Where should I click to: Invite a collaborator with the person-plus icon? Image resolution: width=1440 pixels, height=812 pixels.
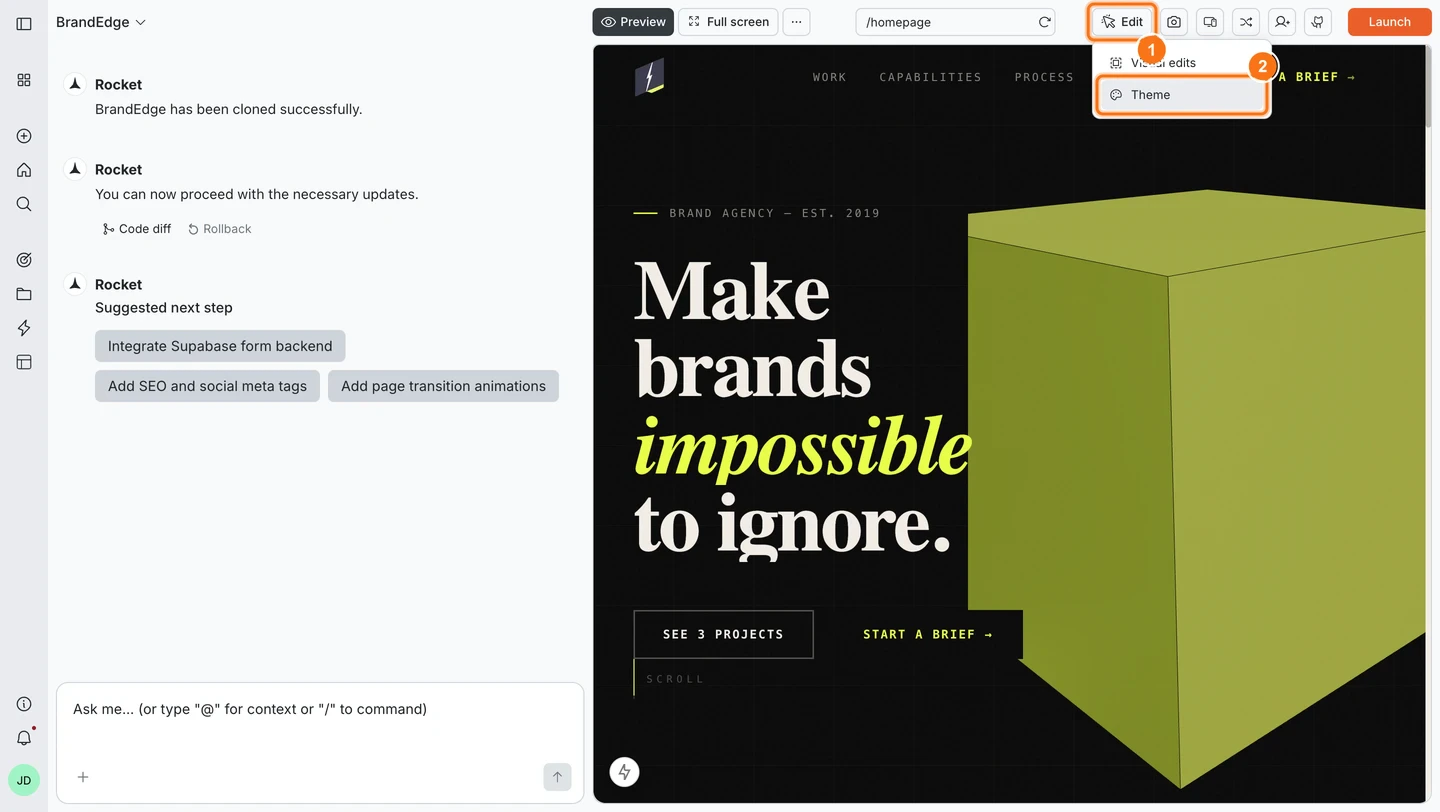(1282, 21)
